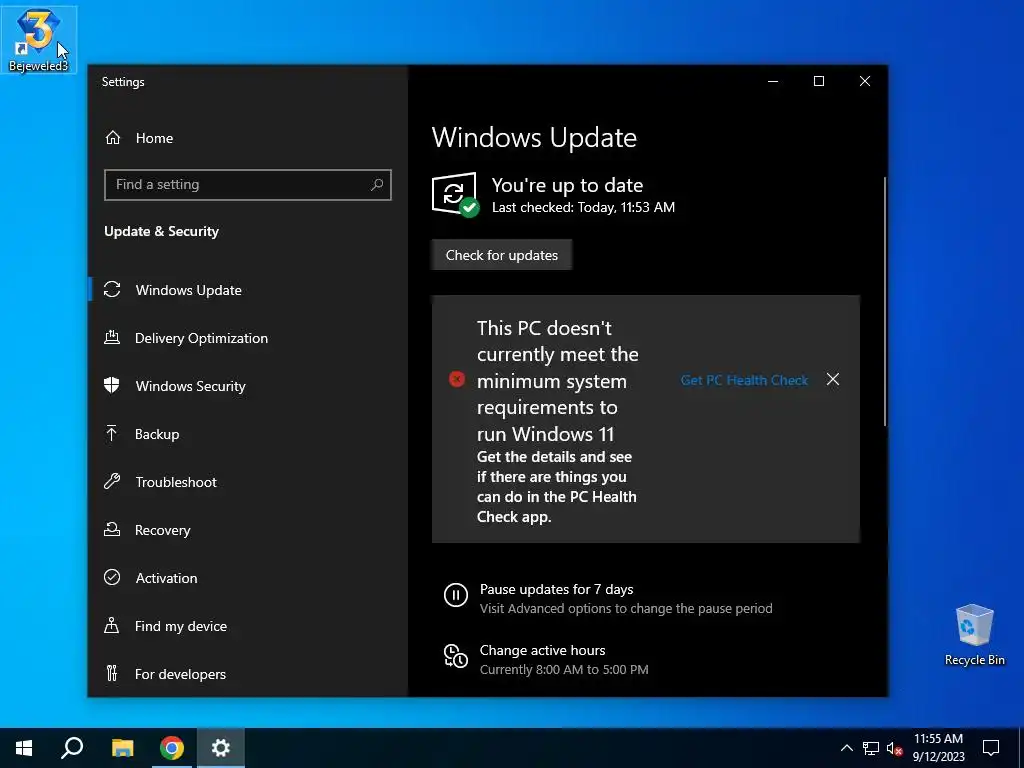Open Find my device page
The image size is (1024, 768).
click(181, 626)
